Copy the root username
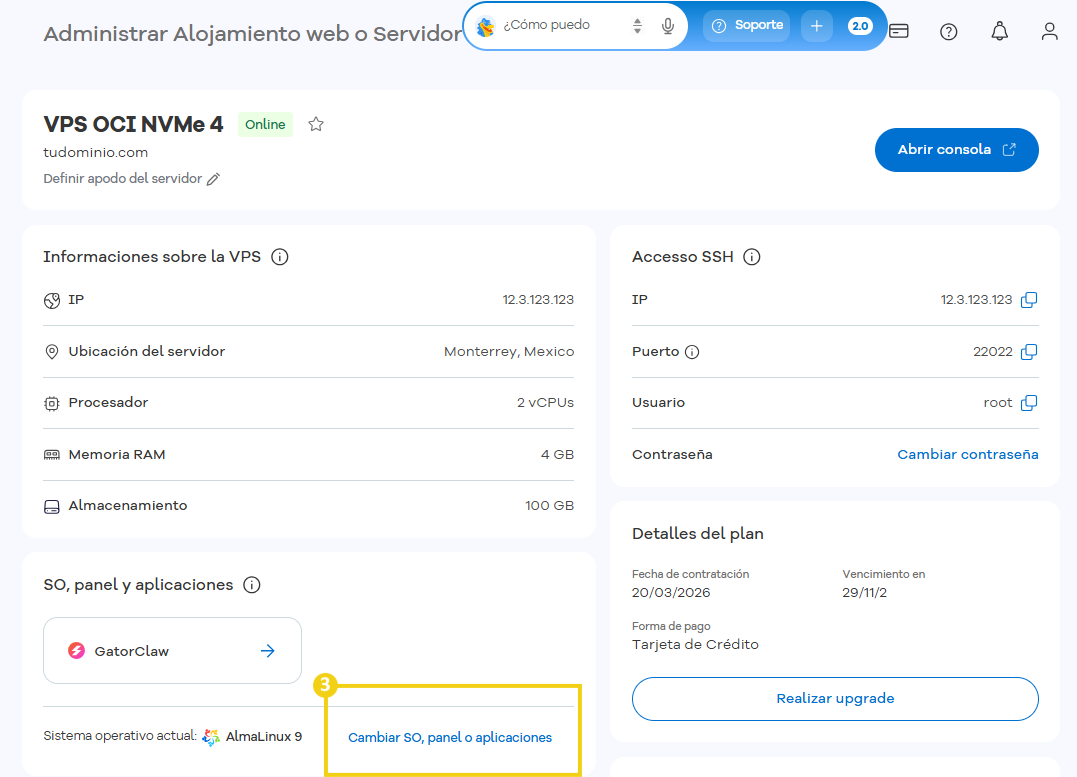The width and height of the screenshot is (1077, 777). (x=1029, y=403)
